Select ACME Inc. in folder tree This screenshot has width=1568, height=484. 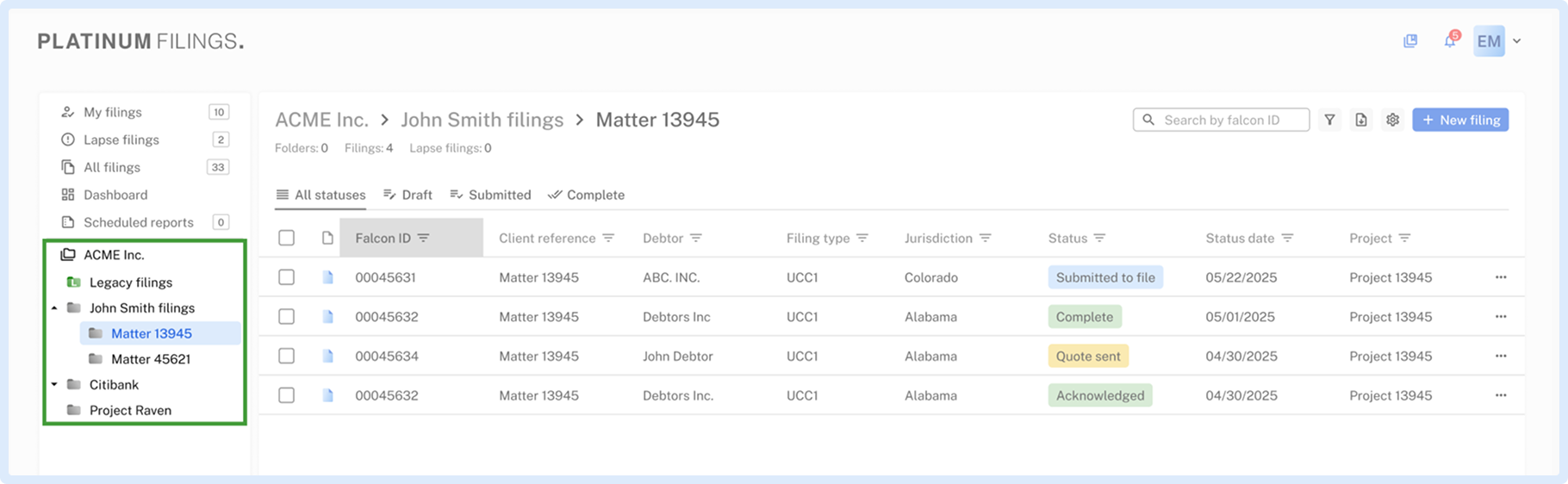(114, 255)
